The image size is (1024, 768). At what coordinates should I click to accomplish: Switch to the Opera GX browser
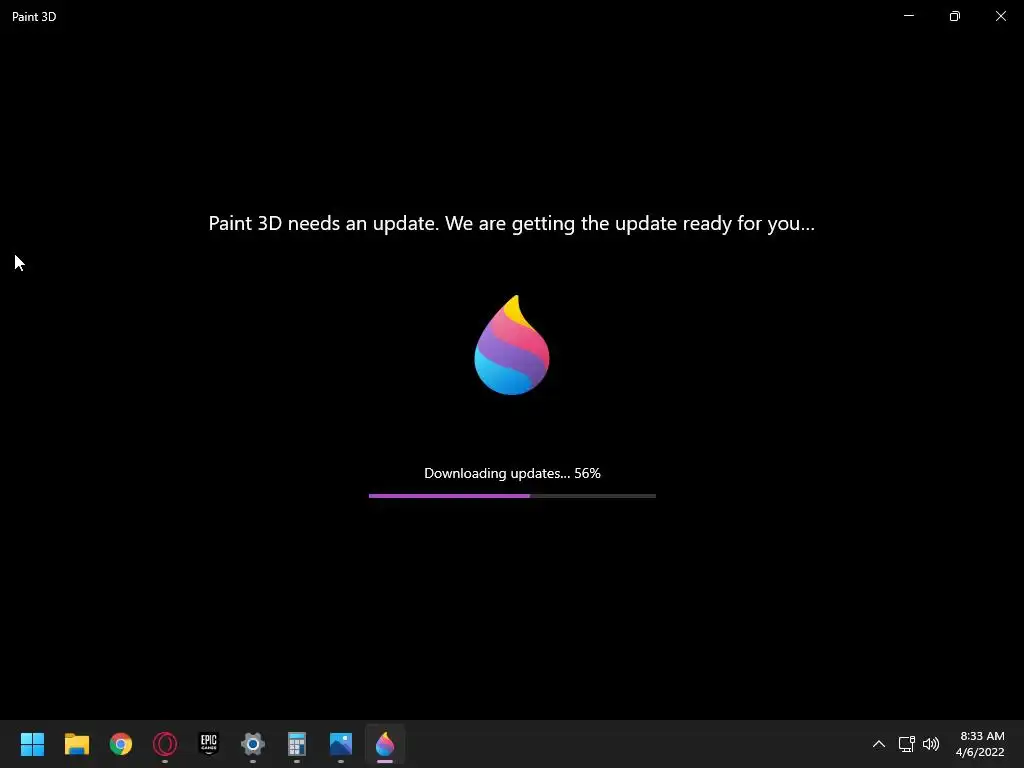(165, 744)
